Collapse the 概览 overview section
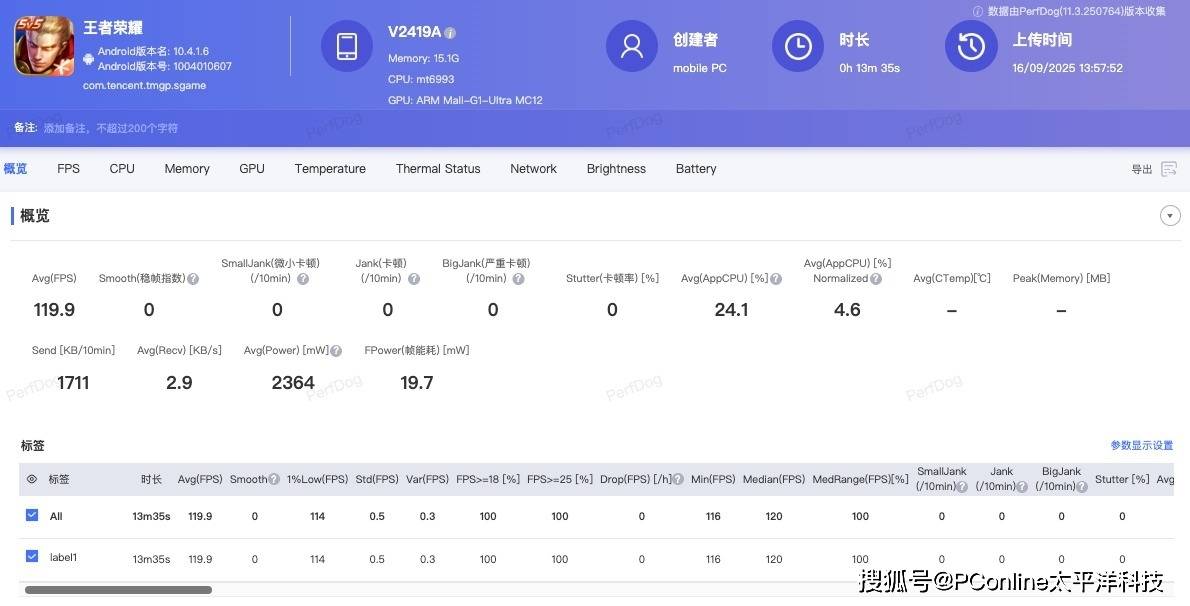This screenshot has height=606, width=1190. tap(1170, 216)
